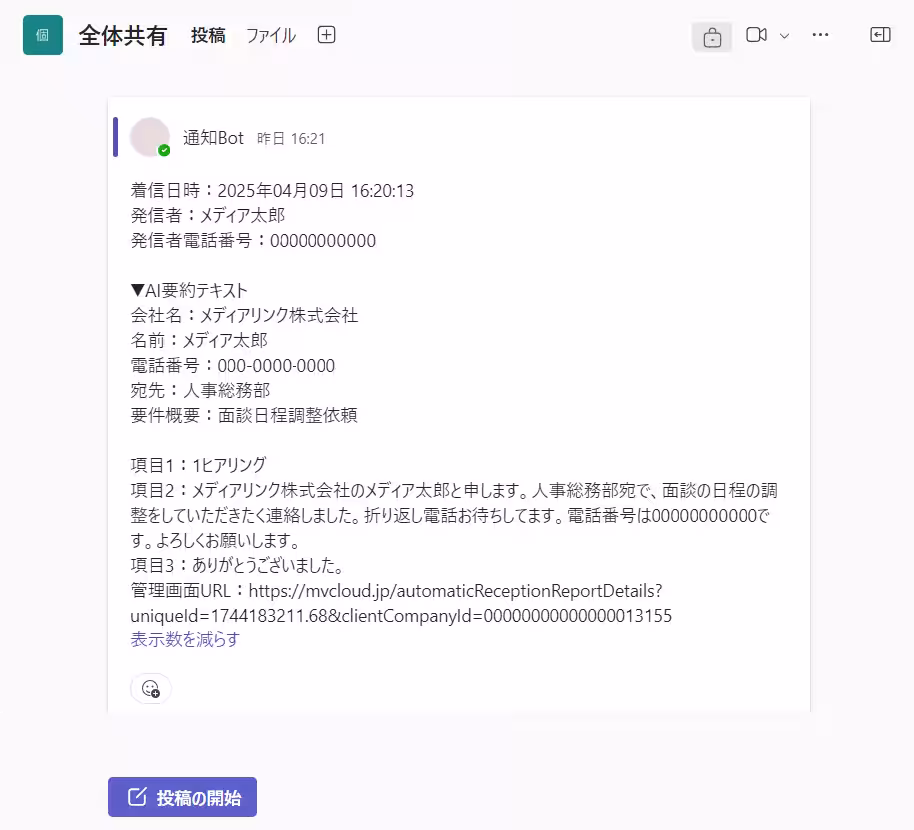
Task: Click the padlock restricted-channel icon
Action: (712, 34)
